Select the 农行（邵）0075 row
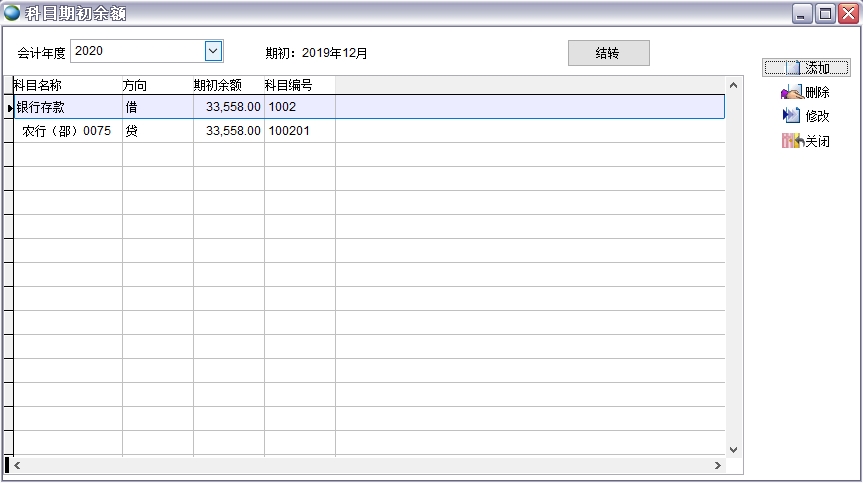The image size is (863, 483). (66, 131)
